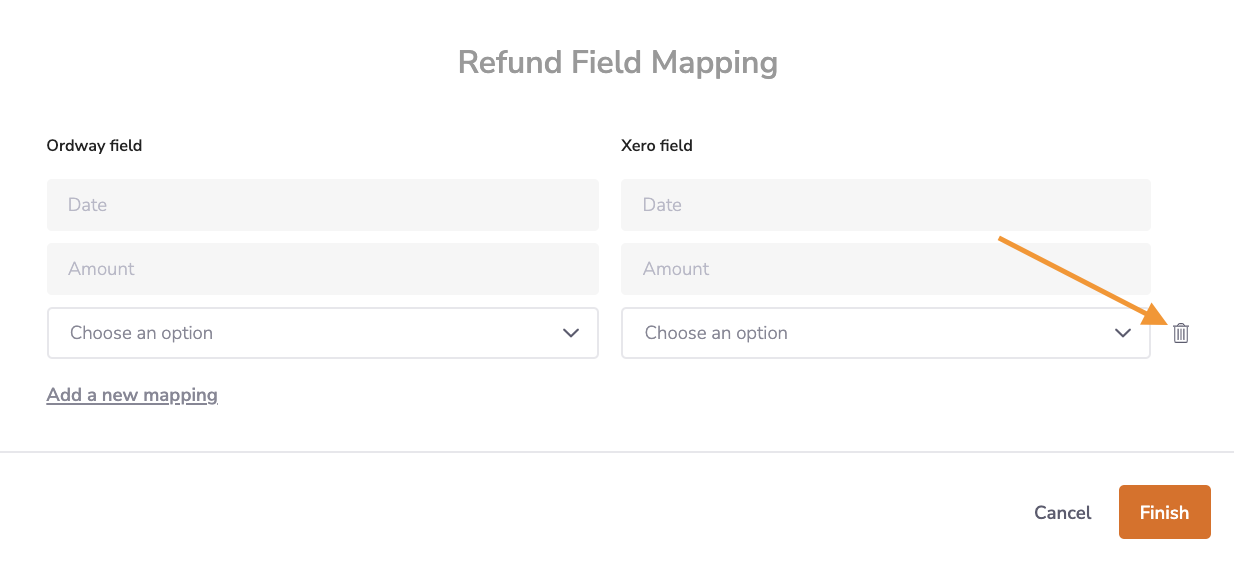This screenshot has width=1234, height=562.
Task: Open the Ordway field 'Choose an option' dropdown
Action: [323, 333]
